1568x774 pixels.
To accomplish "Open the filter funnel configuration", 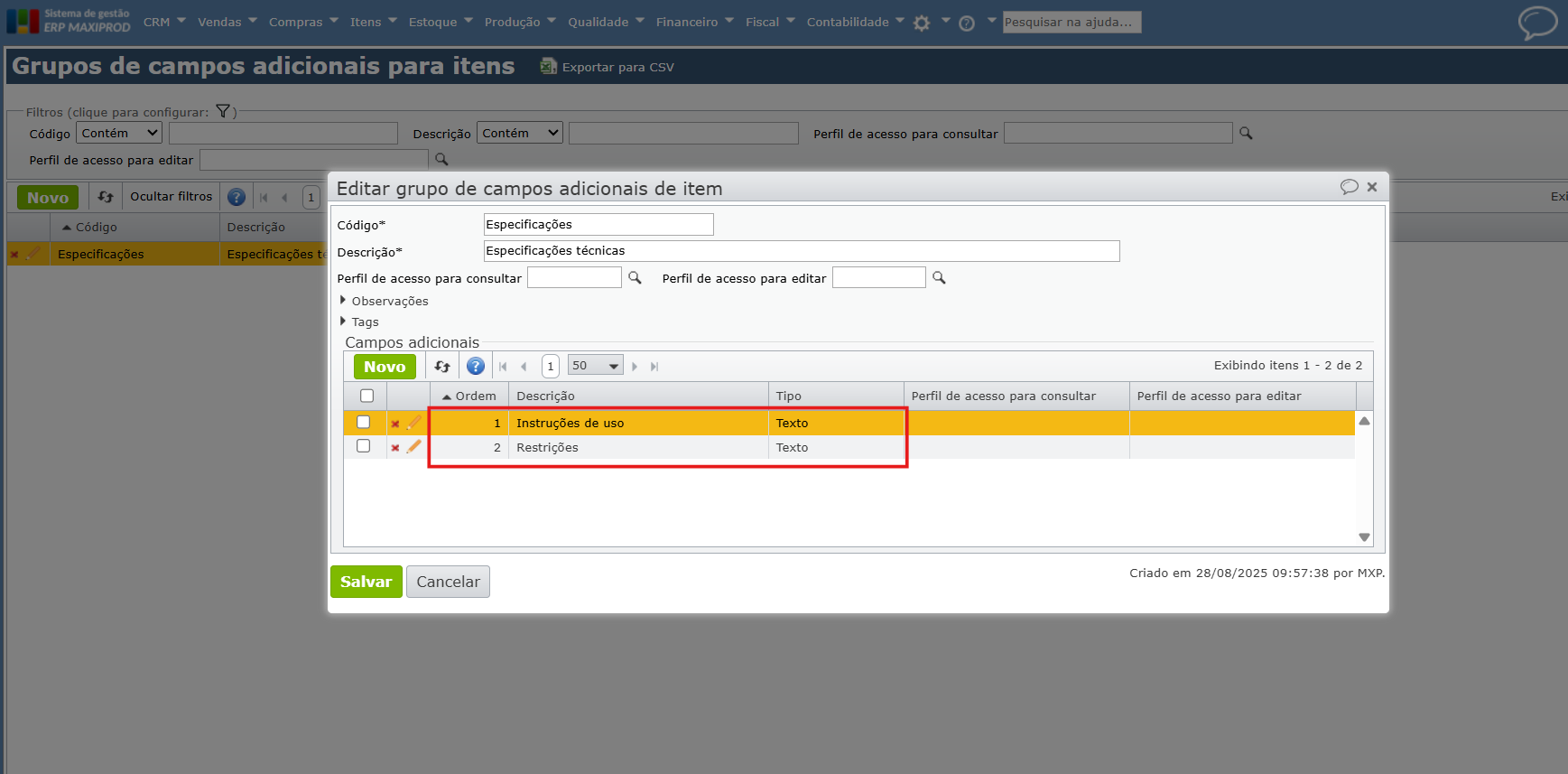I will [223, 111].
